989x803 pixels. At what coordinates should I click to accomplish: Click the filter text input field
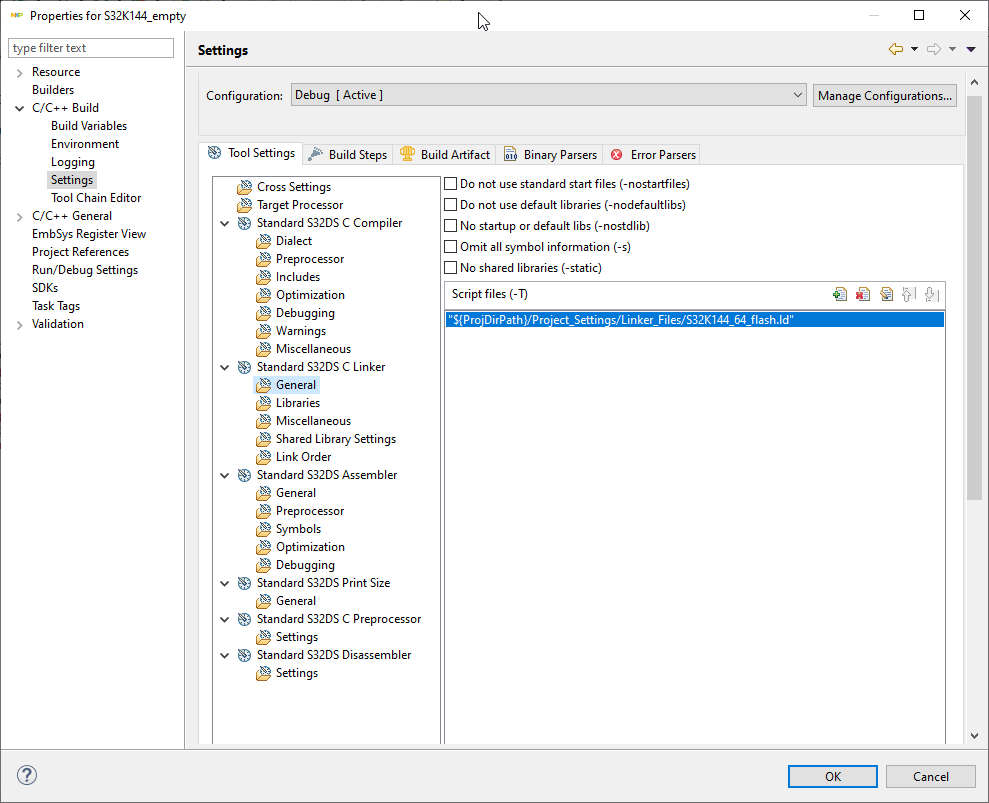(x=91, y=48)
